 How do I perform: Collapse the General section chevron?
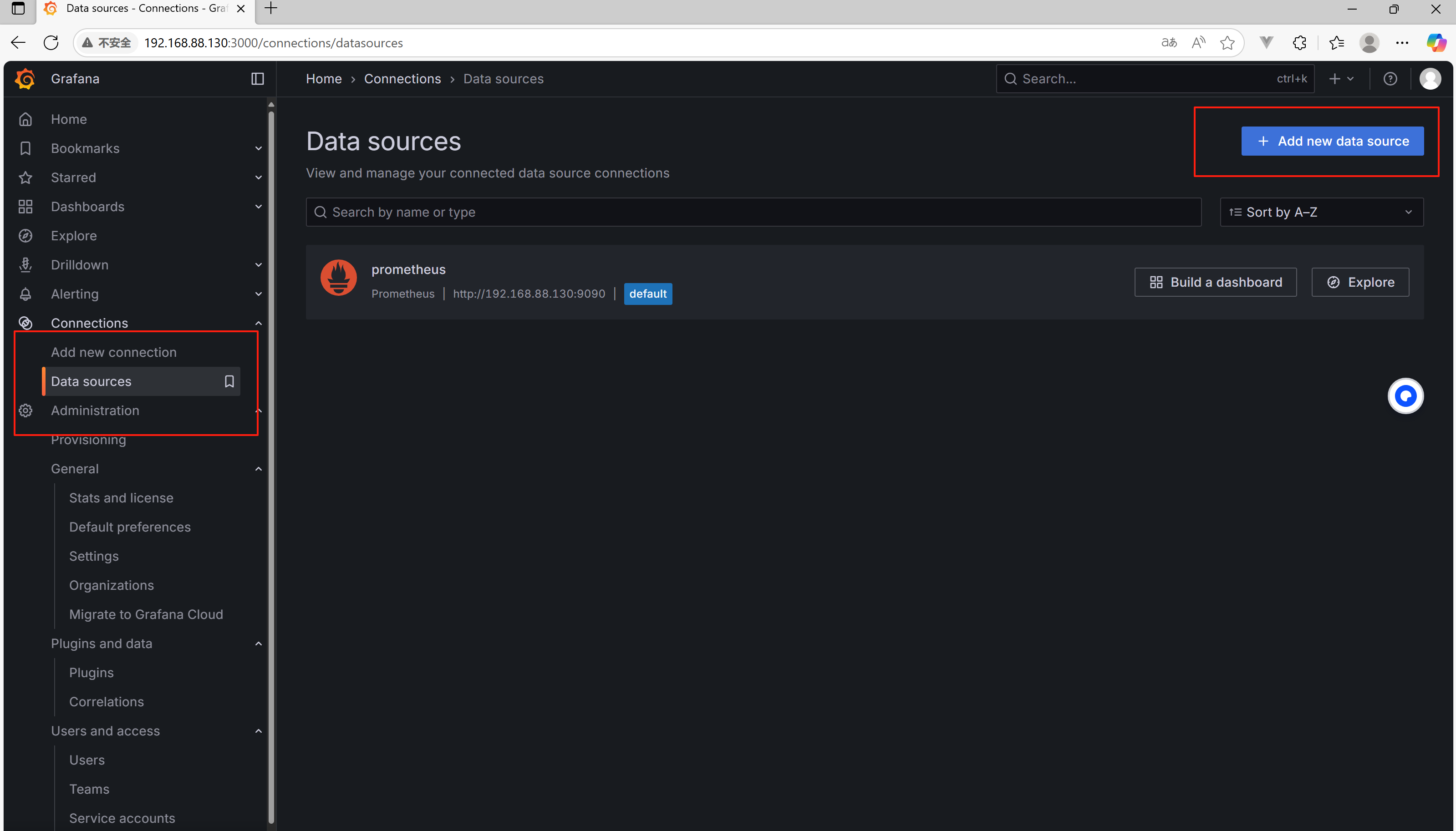tap(258, 469)
